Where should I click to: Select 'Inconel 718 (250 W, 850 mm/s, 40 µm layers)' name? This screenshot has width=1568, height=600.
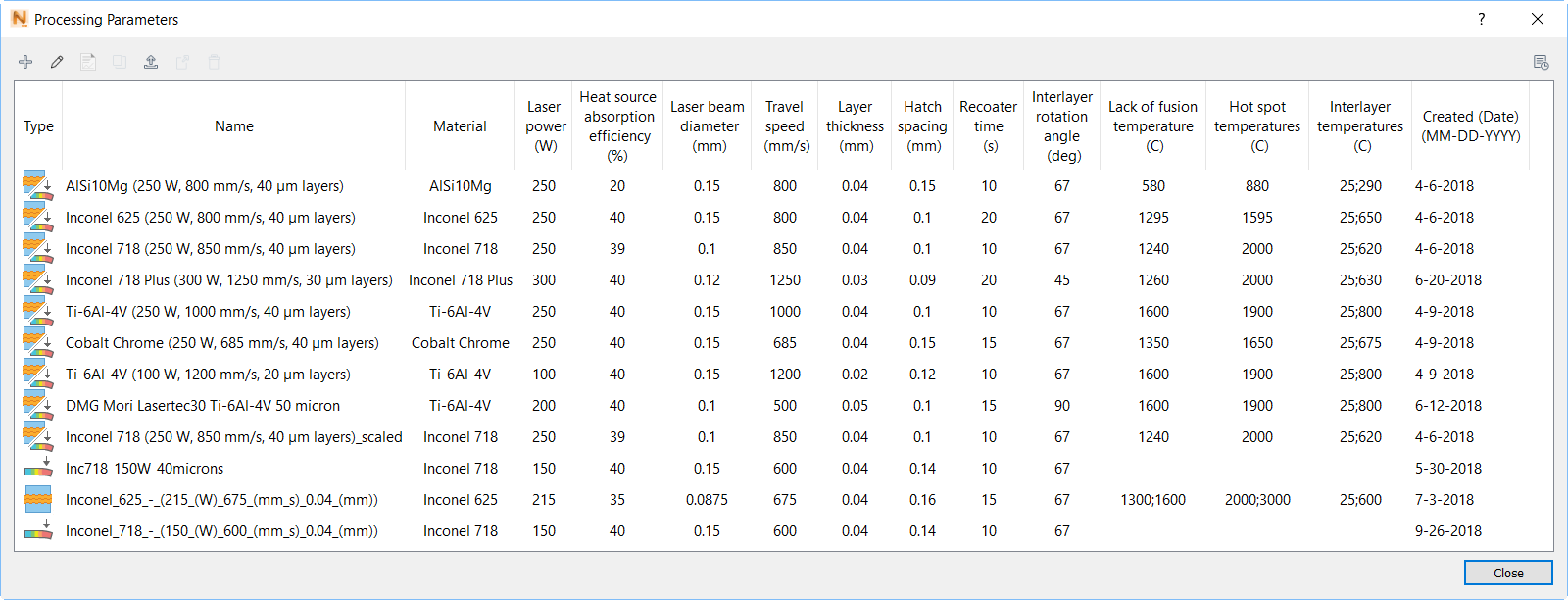pos(211,248)
